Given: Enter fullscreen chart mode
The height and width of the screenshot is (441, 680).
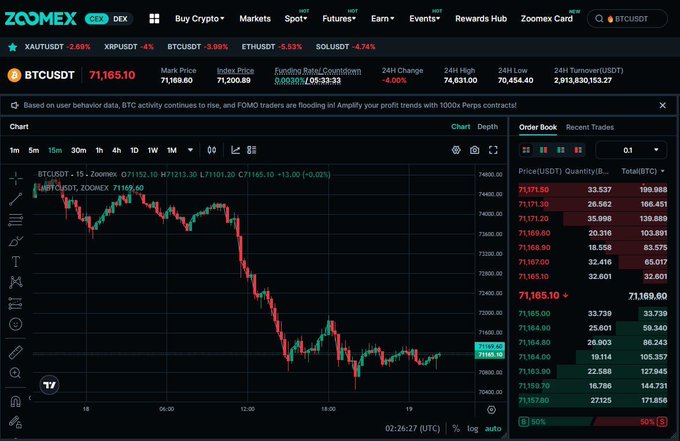Looking at the screenshot, I should point(492,150).
